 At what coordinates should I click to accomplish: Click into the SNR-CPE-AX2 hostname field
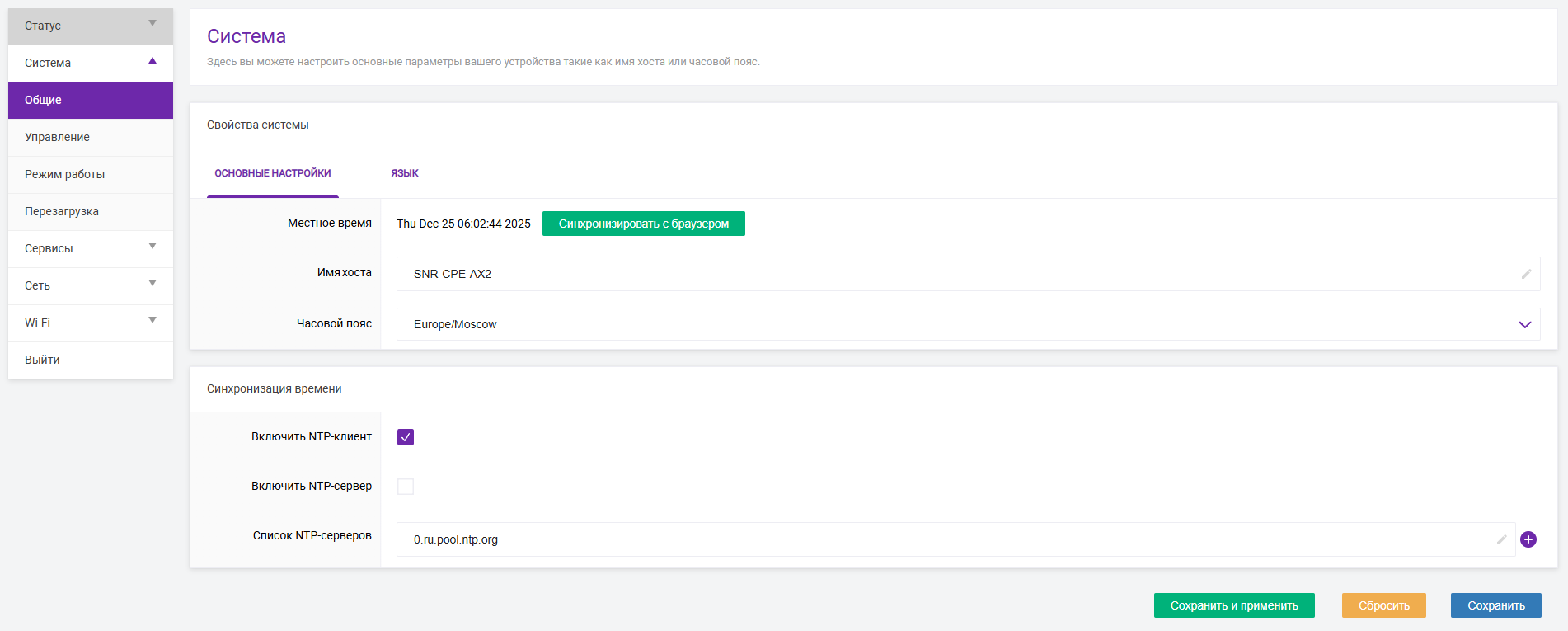pos(956,274)
